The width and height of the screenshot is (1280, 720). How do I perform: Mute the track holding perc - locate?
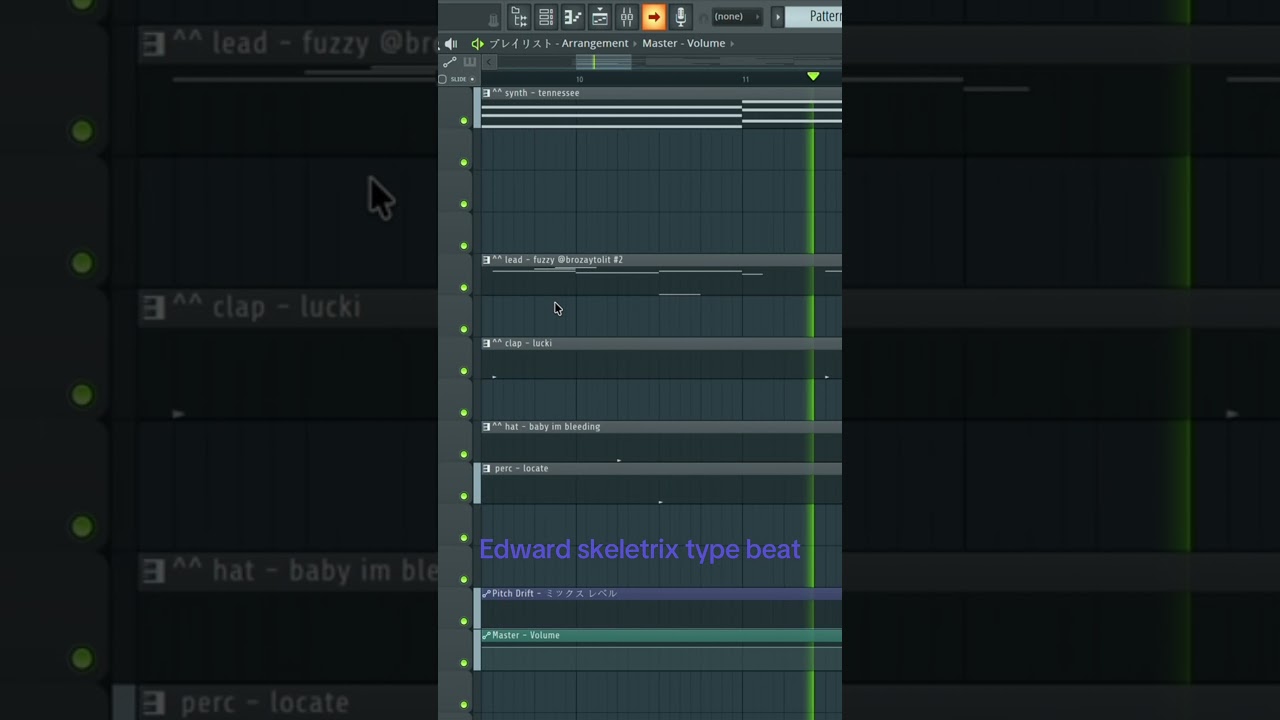[x=463, y=496]
